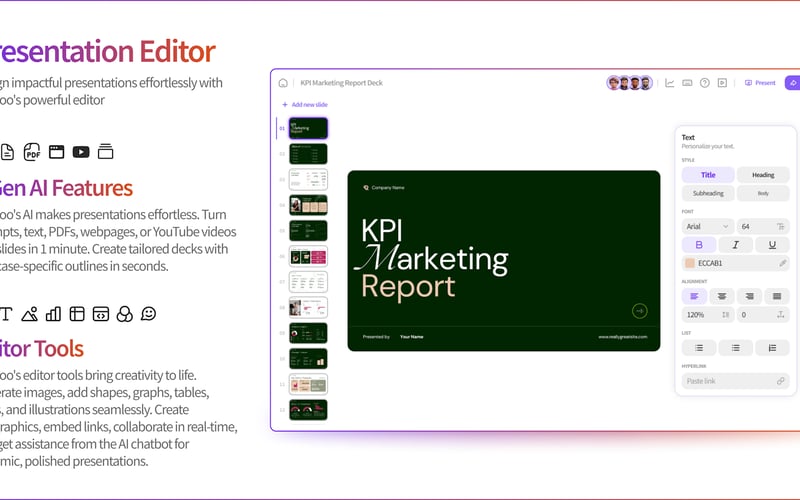Click the line height field showing 120%
The height and width of the screenshot is (500, 800).
[708, 315]
